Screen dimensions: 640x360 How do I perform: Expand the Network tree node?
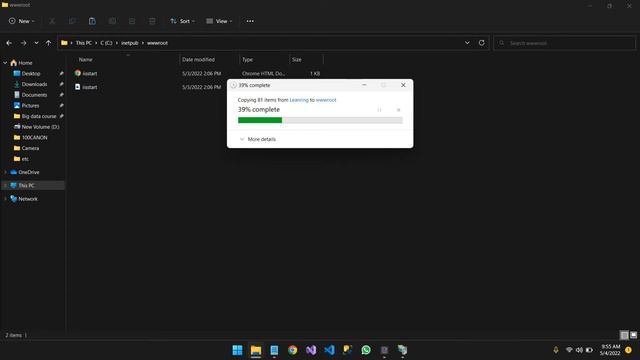click(x=5, y=199)
